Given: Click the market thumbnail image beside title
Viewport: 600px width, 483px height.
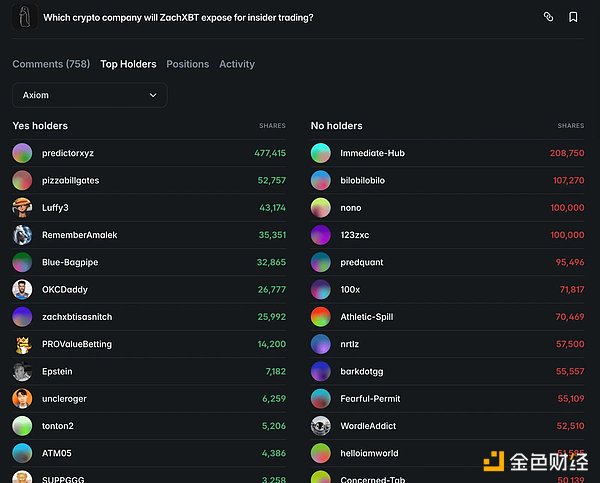Looking at the screenshot, I should [x=24, y=17].
